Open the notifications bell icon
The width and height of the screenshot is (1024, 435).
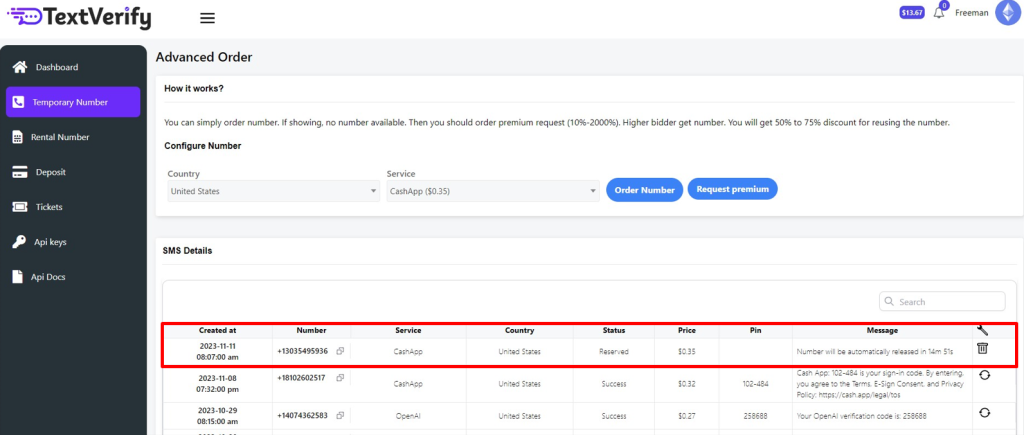pos(939,13)
